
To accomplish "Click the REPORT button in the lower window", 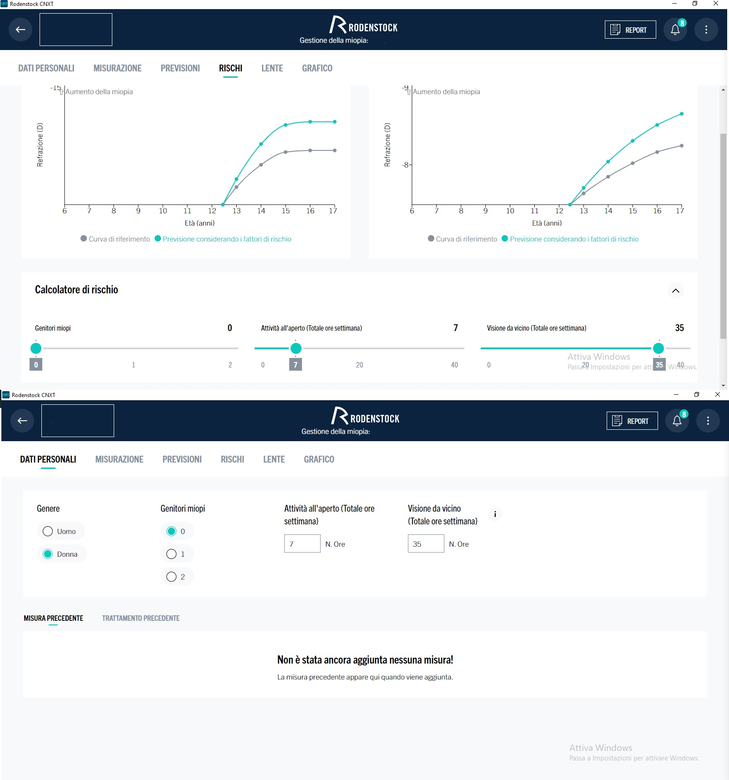I will 631,420.
